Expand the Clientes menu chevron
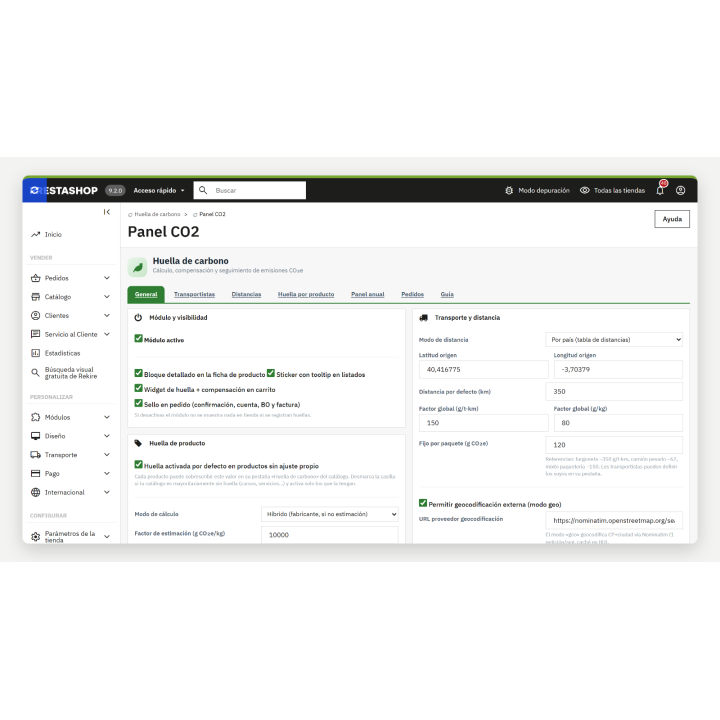Screen dimensions: 720x720 pyautogui.click(x=107, y=315)
